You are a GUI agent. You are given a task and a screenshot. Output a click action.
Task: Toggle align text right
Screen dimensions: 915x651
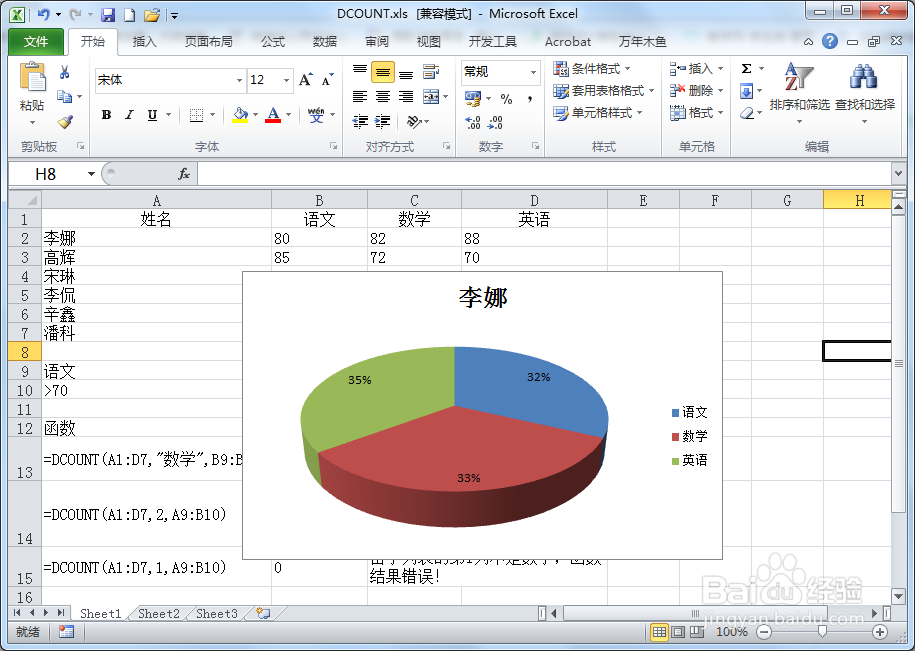click(x=406, y=96)
